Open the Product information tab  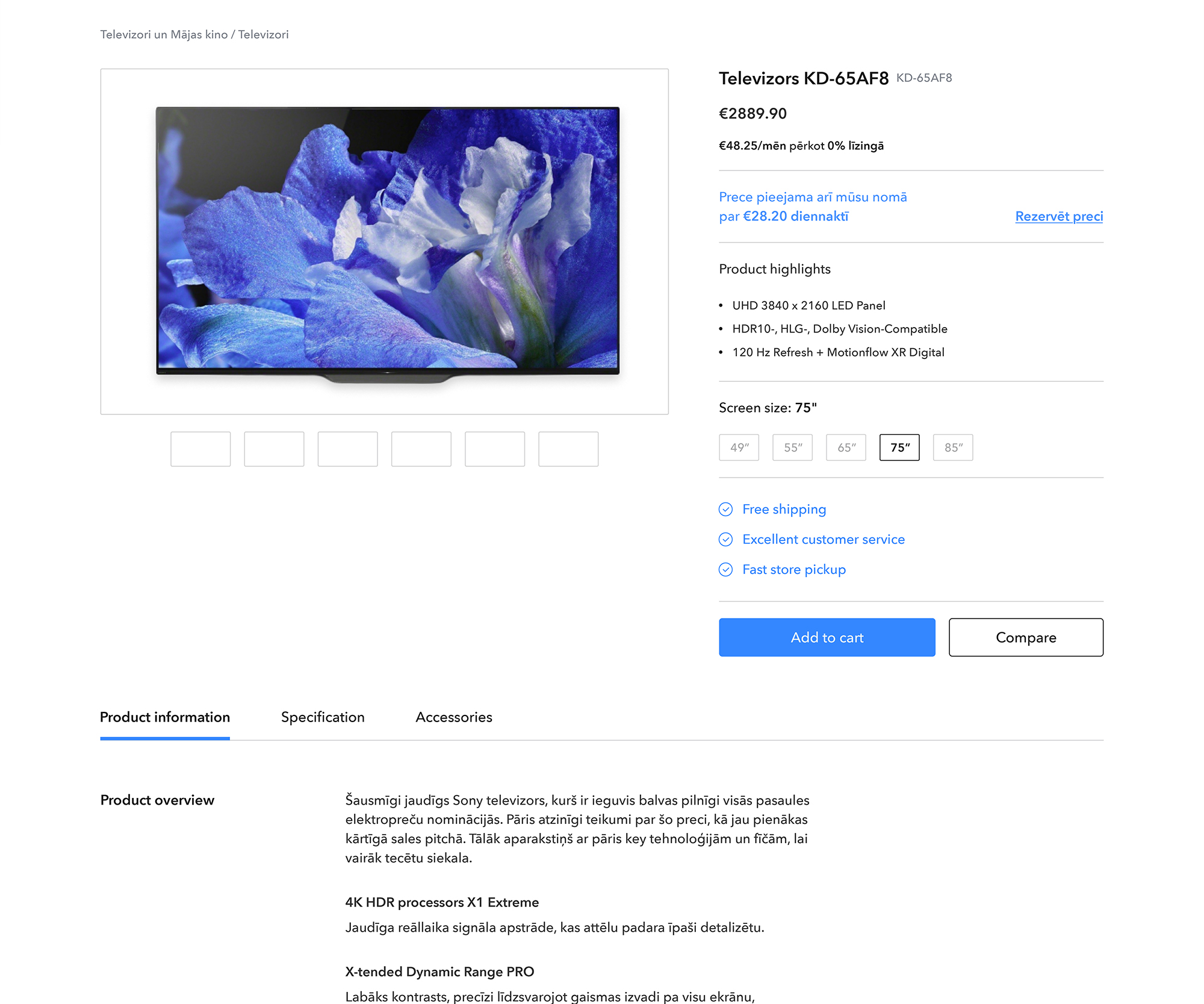[165, 717]
